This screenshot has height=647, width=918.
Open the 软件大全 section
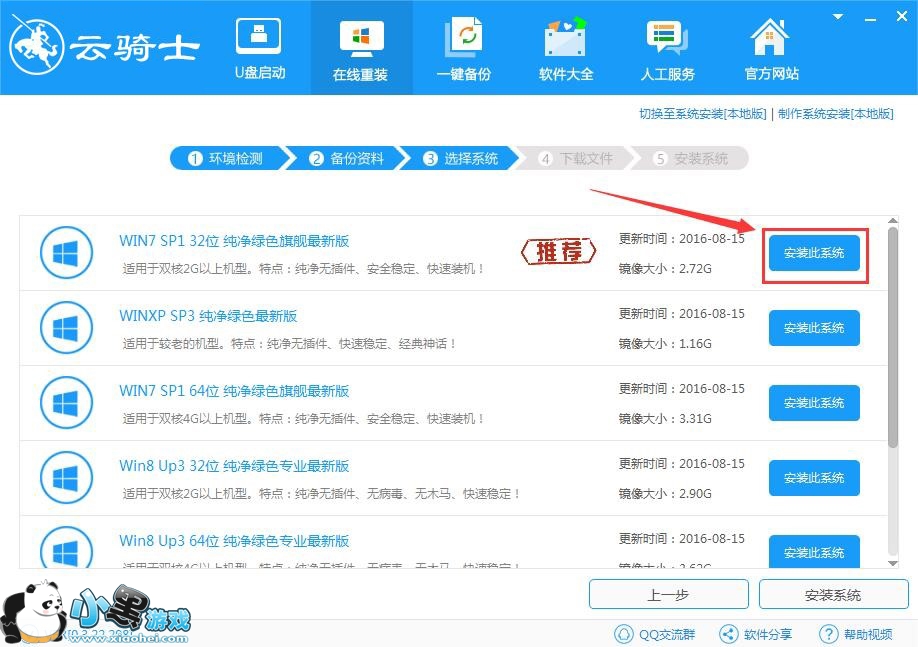click(x=566, y=49)
